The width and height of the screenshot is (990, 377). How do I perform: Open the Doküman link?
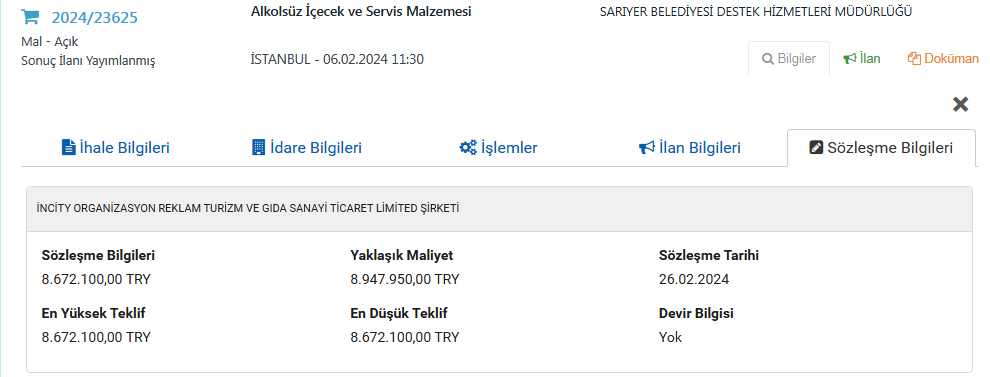pos(951,59)
